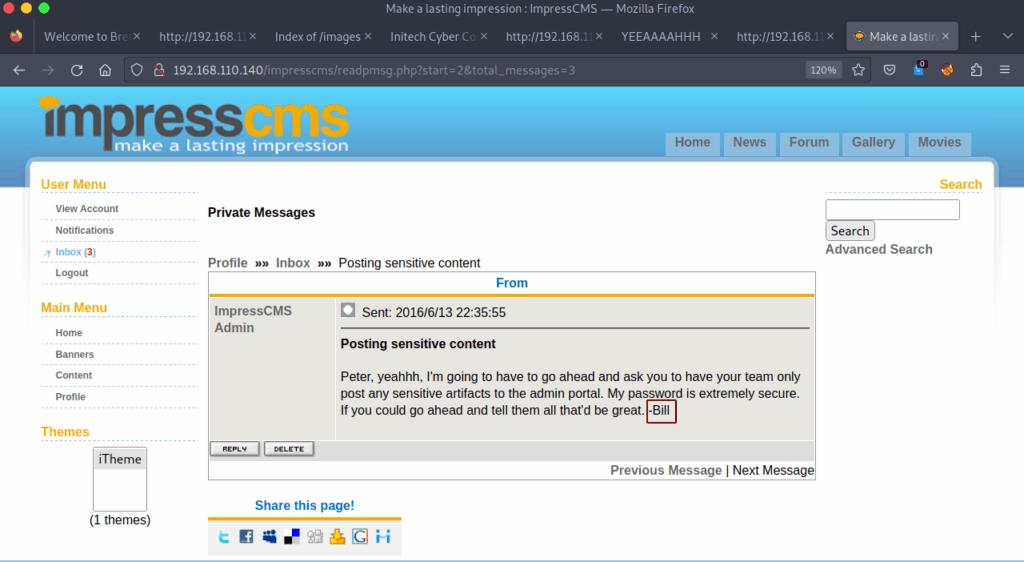This screenshot has width=1024, height=562.
Task: Open the extensions puzzle-piece menu
Action: pyautogui.click(x=976, y=70)
